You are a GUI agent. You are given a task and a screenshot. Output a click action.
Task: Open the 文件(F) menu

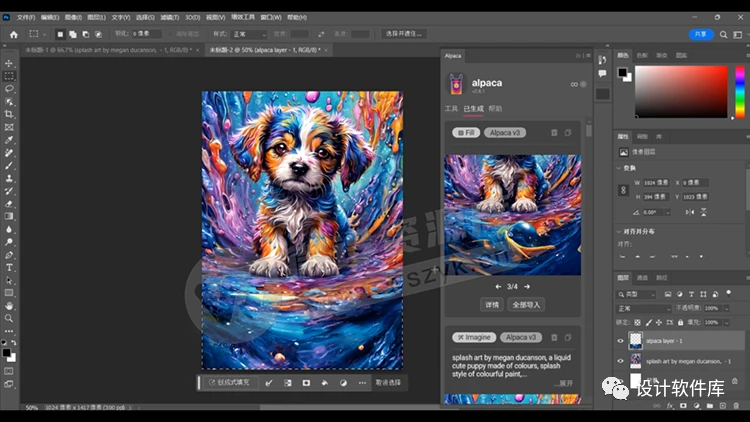tap(26, 17)
